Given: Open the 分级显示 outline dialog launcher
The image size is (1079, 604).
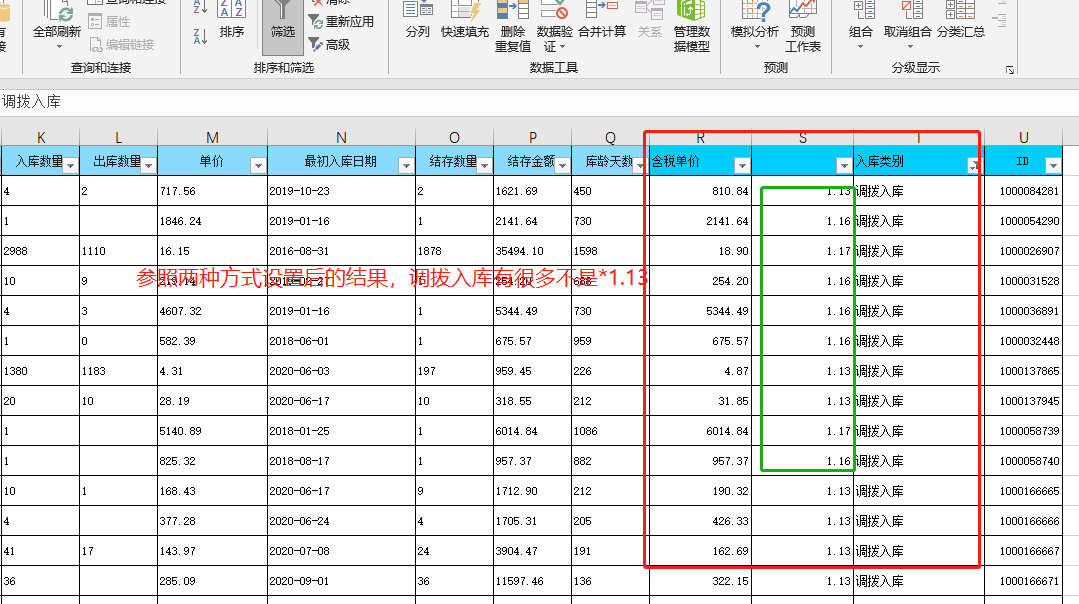Looking at the screenshot, I should (1009, 70).
